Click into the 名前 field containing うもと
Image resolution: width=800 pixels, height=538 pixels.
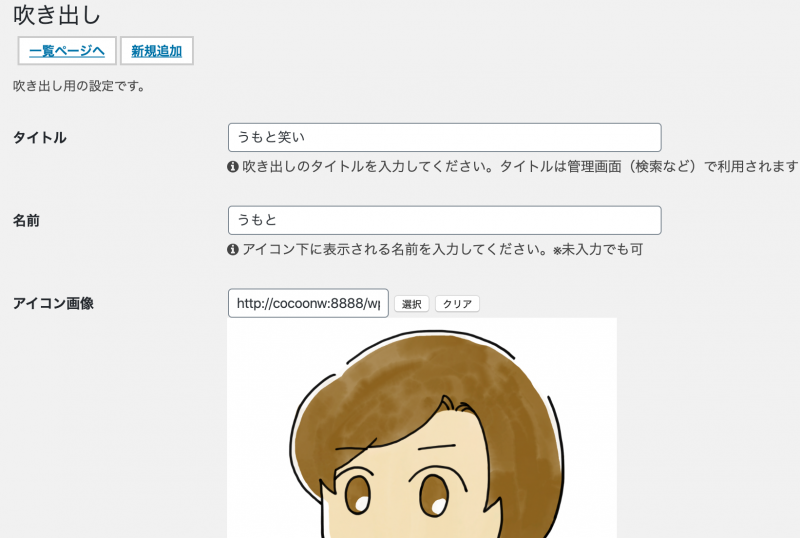tap(444, 221)
